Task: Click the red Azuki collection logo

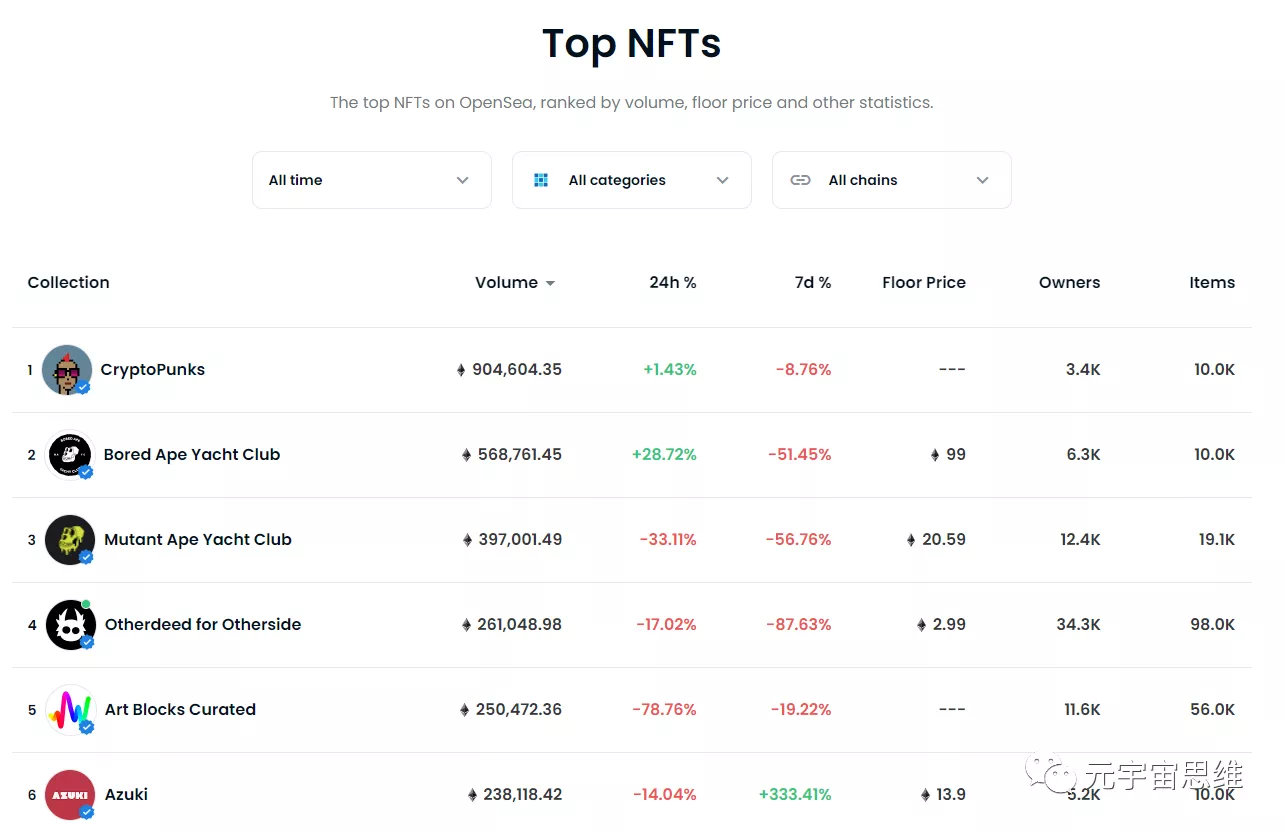Action: [x=71, y=795]
